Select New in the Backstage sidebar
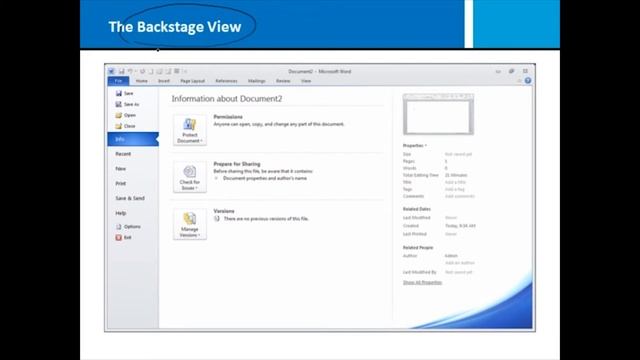640x360 pixels. pyautogui.click(x=120, y=169)
